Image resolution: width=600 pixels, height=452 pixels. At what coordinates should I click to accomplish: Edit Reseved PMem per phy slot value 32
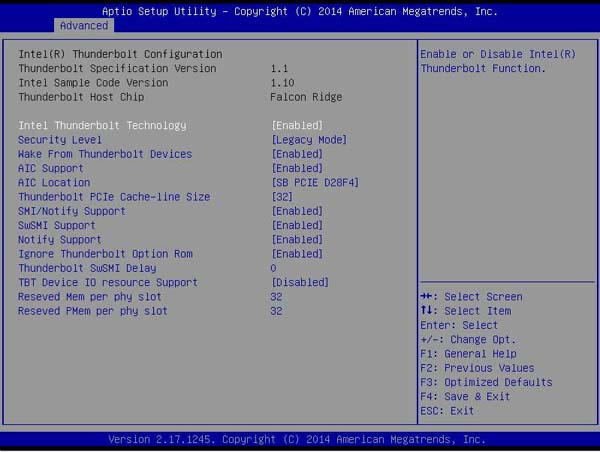(276, 311)
